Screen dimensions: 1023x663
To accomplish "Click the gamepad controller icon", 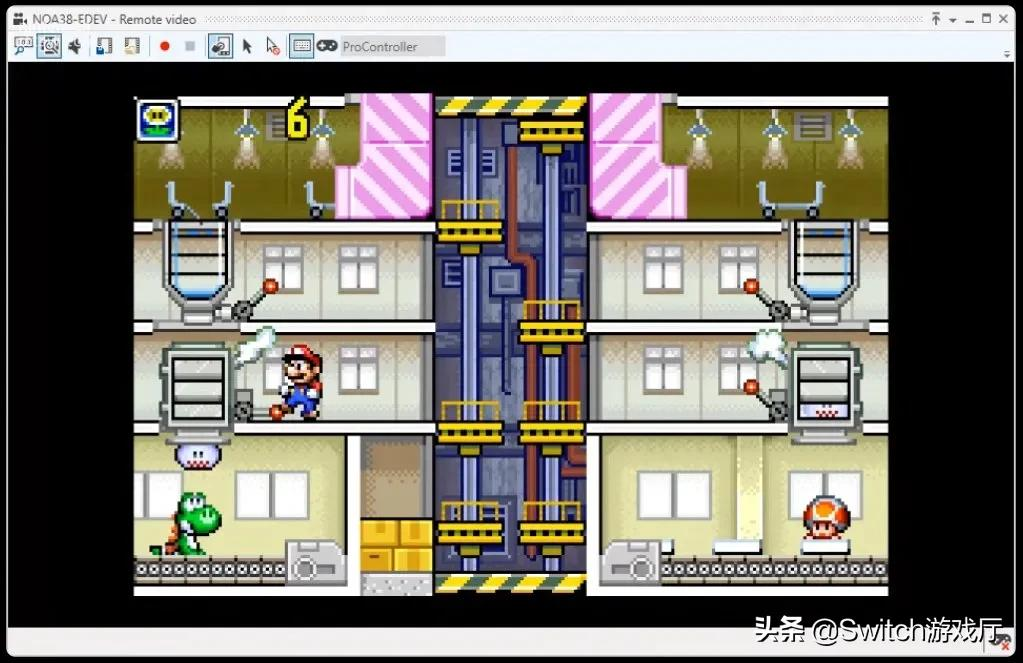I will 327,46.
